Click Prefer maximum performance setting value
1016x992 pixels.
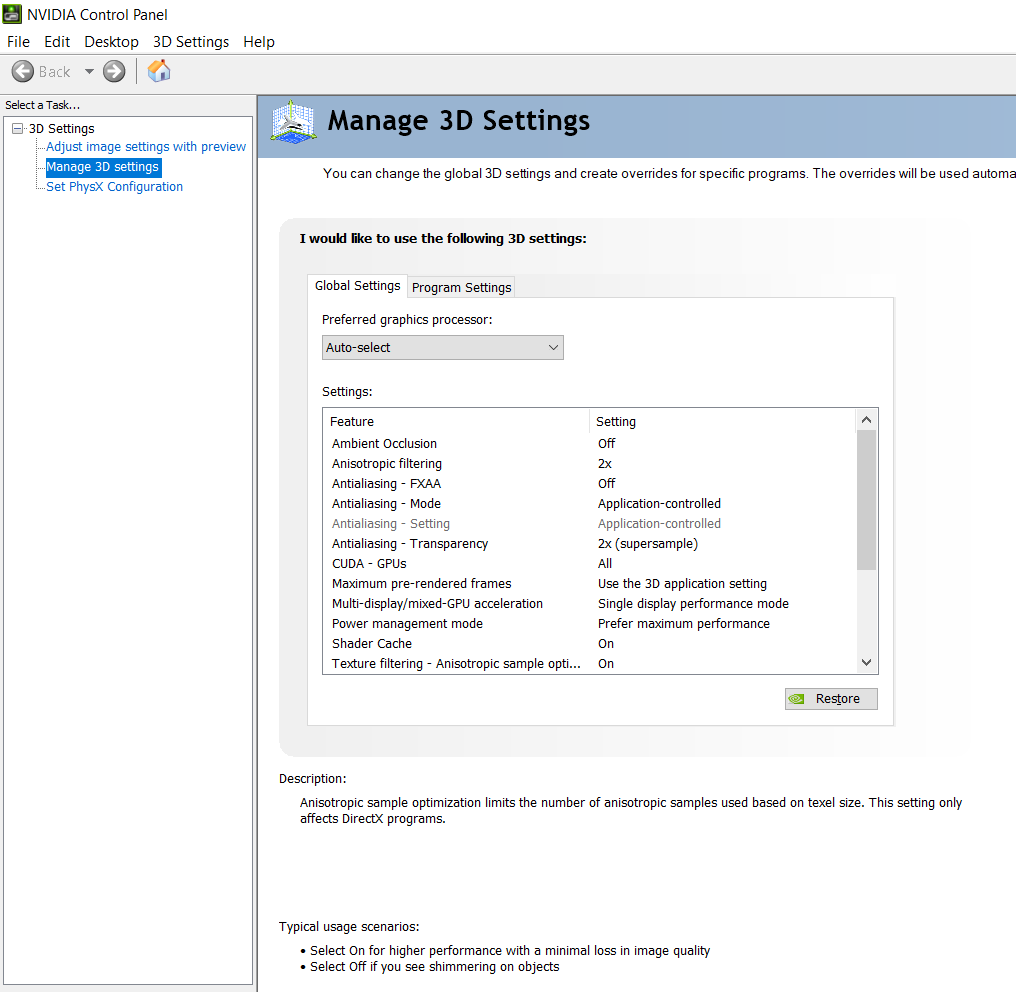[684, 624]
